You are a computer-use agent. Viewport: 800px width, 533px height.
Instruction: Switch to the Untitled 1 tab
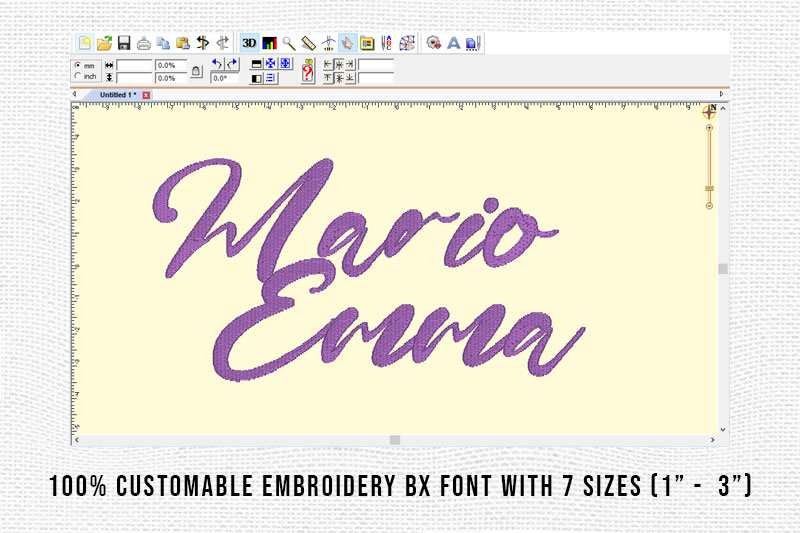(x=118, y=95)
